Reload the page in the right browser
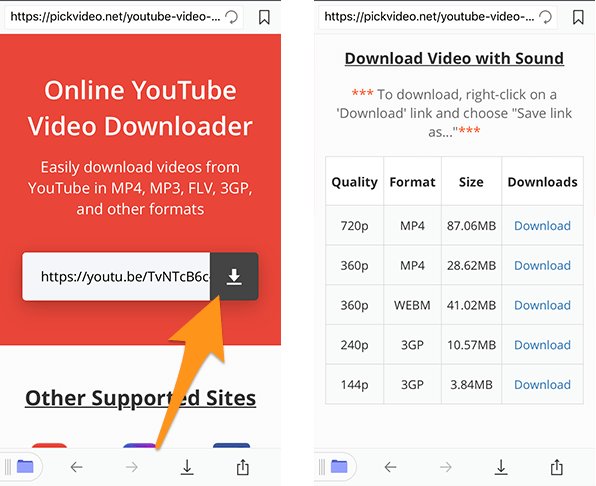This screenshot has width=596, height=486. point(545,17)
